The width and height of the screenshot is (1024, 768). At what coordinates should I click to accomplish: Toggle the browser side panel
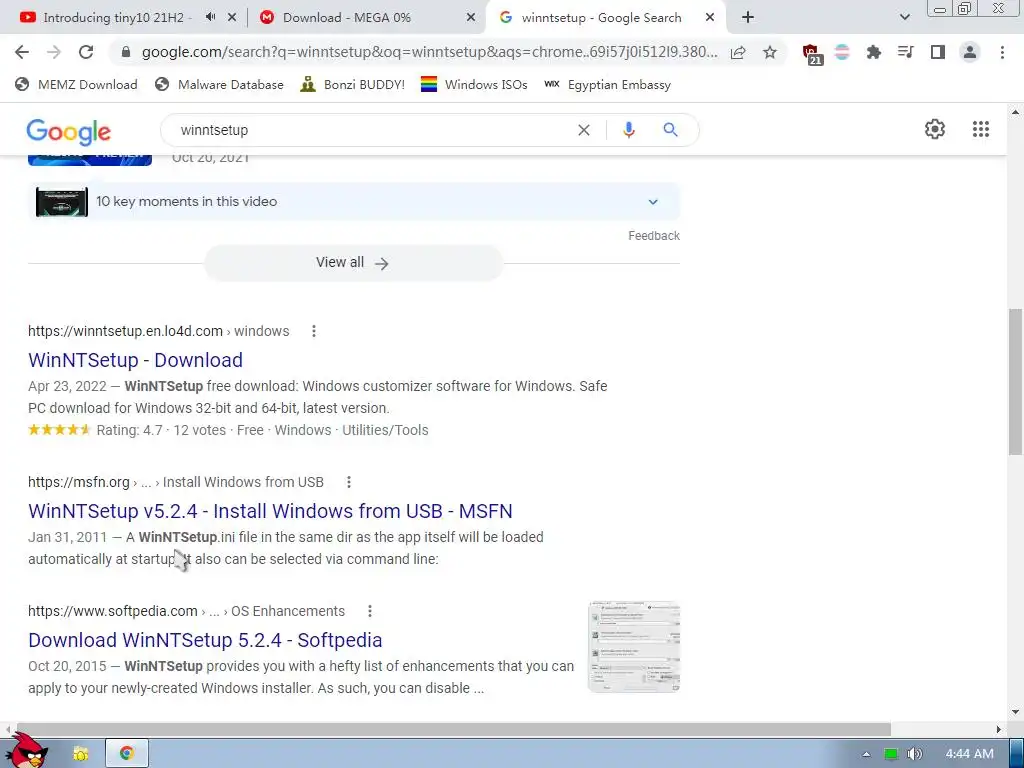tap(938, 52)
